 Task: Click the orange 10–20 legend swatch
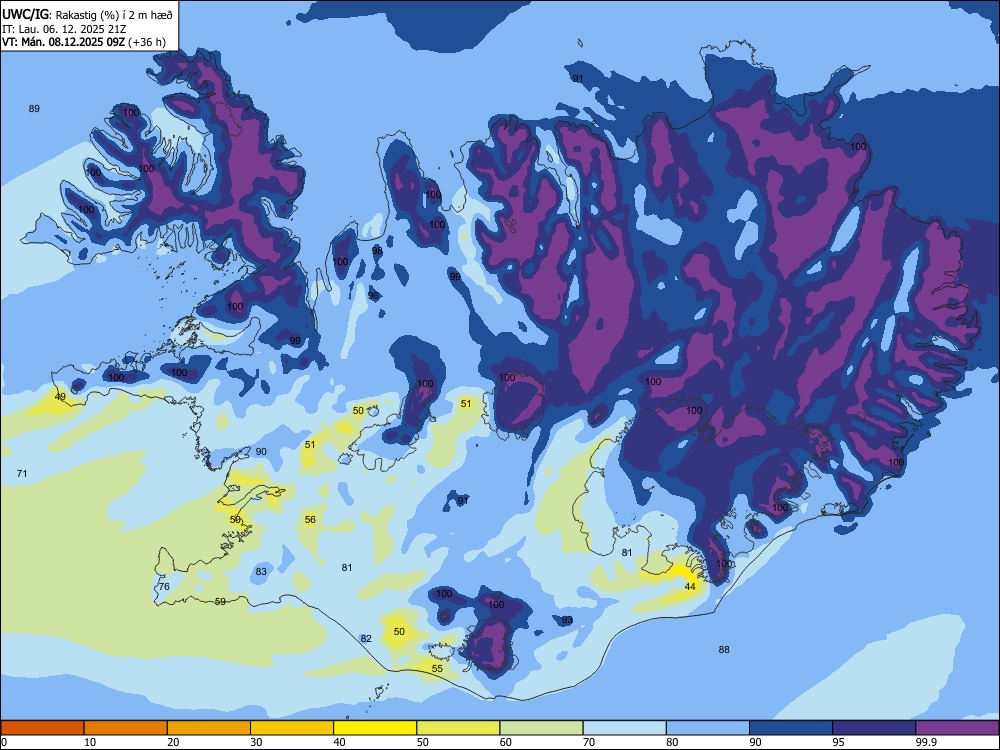coord(126,728)
